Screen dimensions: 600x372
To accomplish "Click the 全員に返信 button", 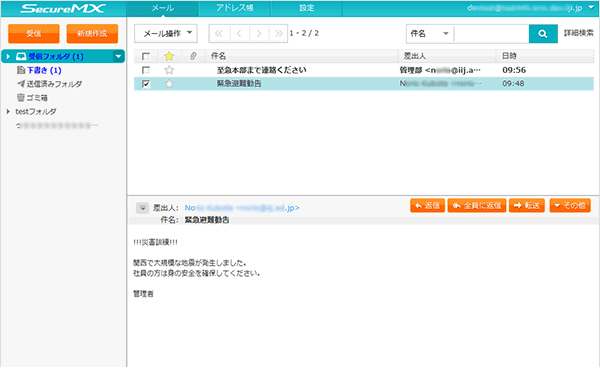I will [477, 206].
